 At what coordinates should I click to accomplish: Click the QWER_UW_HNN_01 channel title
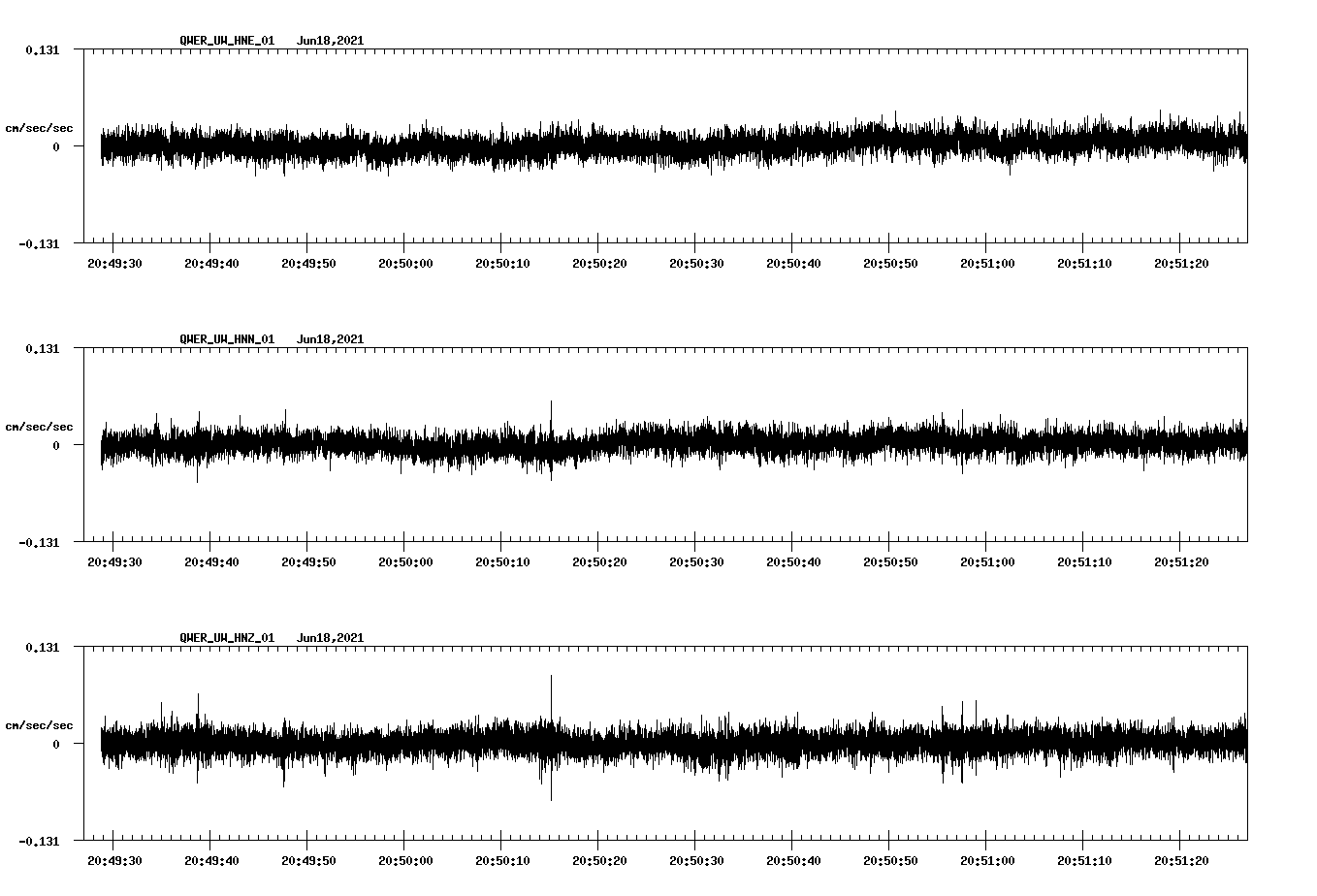point(227,339)
